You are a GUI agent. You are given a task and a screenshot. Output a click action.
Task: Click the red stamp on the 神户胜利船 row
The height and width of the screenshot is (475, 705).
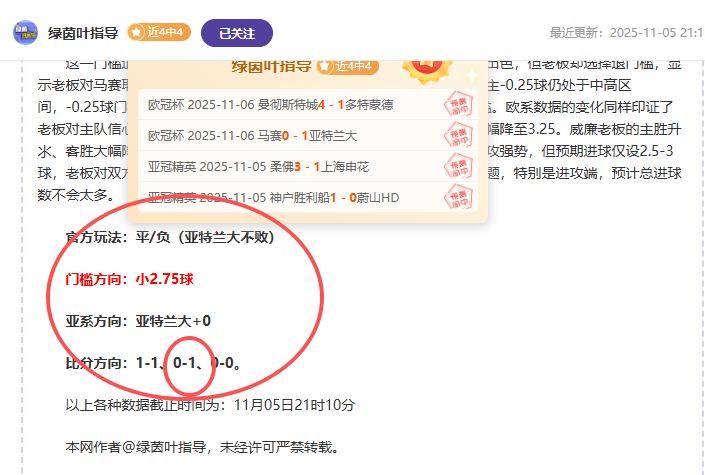(457, 198)
